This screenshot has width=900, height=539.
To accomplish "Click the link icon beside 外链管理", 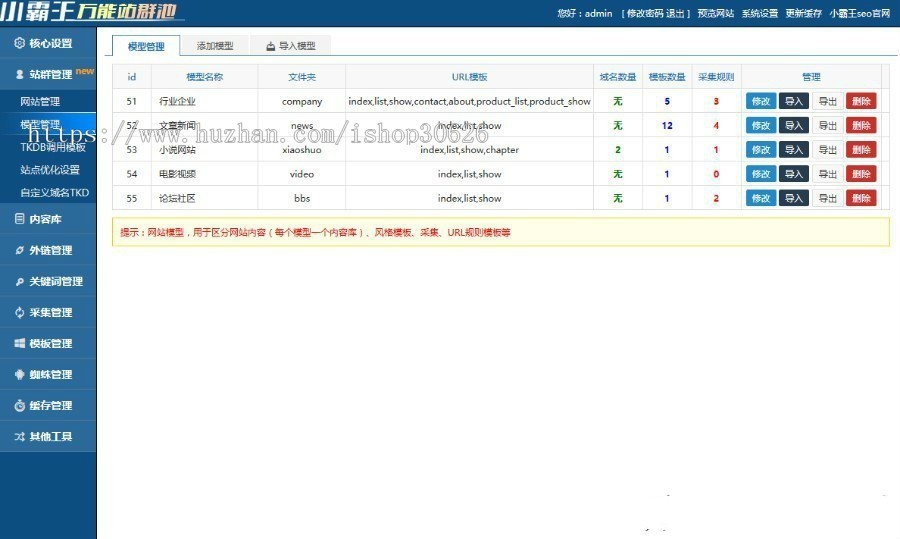I will (x=20, y=250).
